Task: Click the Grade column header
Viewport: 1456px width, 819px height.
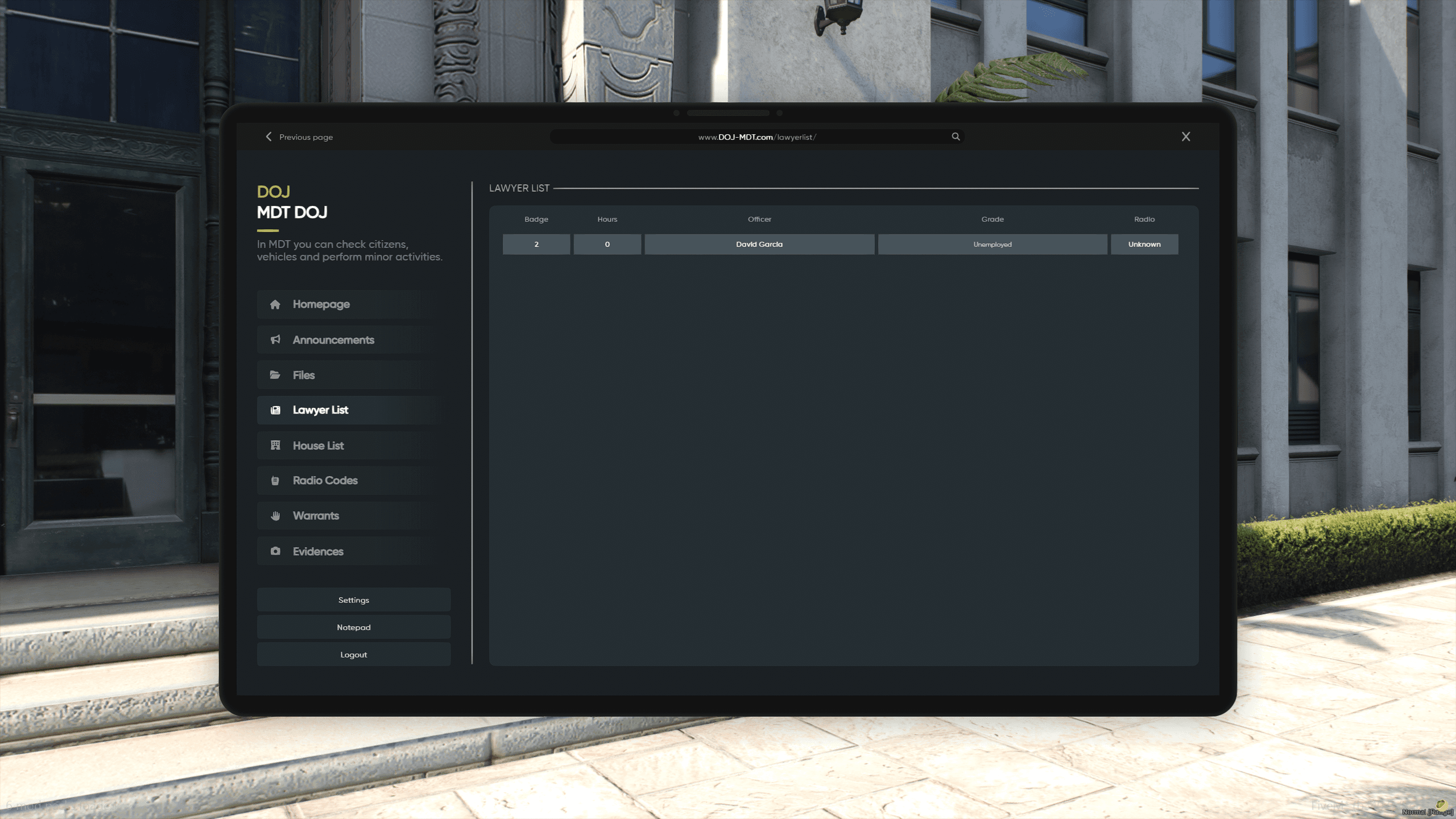Action: (992, 219)
